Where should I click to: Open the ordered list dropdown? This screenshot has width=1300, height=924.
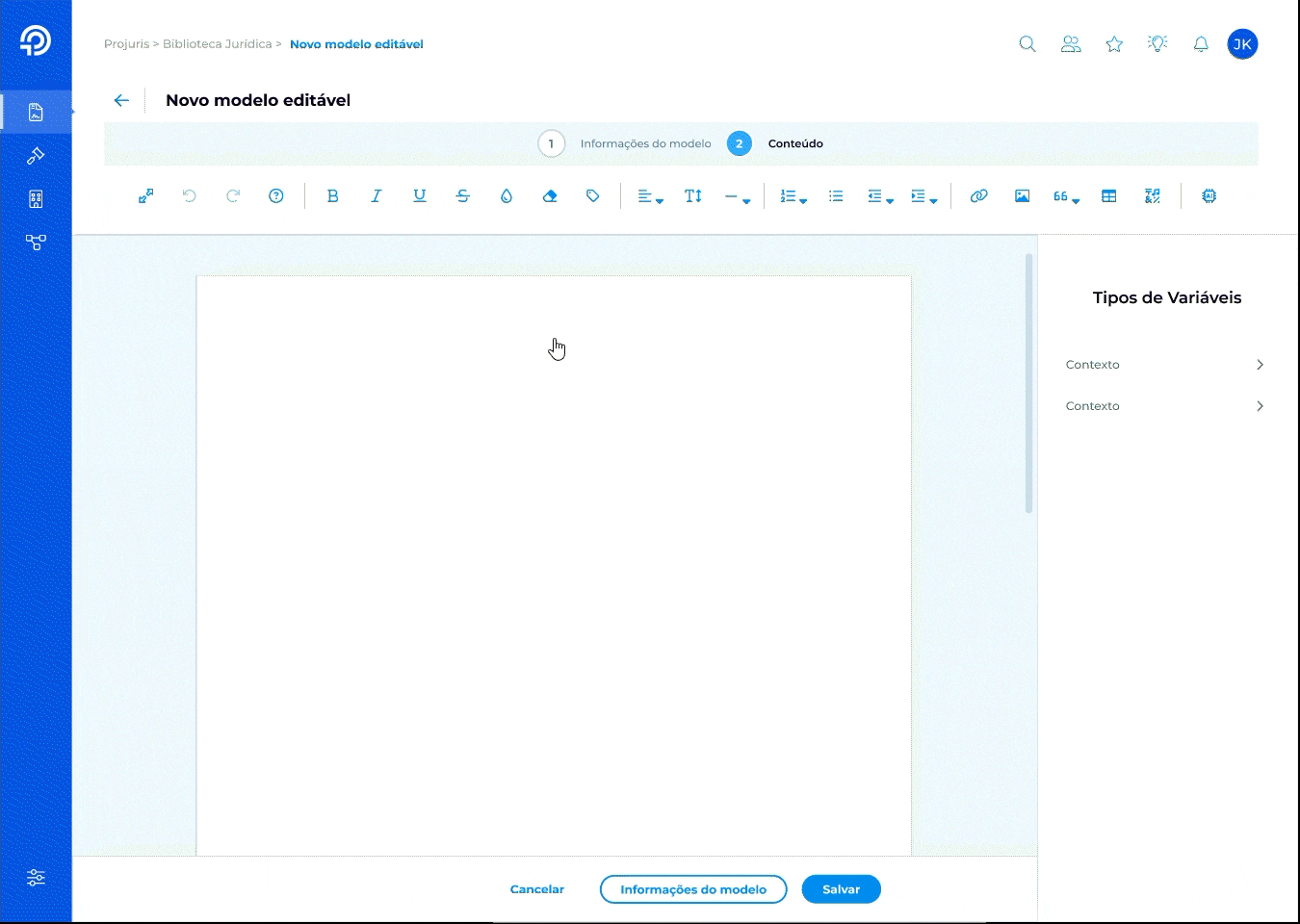tap(793, 196)
